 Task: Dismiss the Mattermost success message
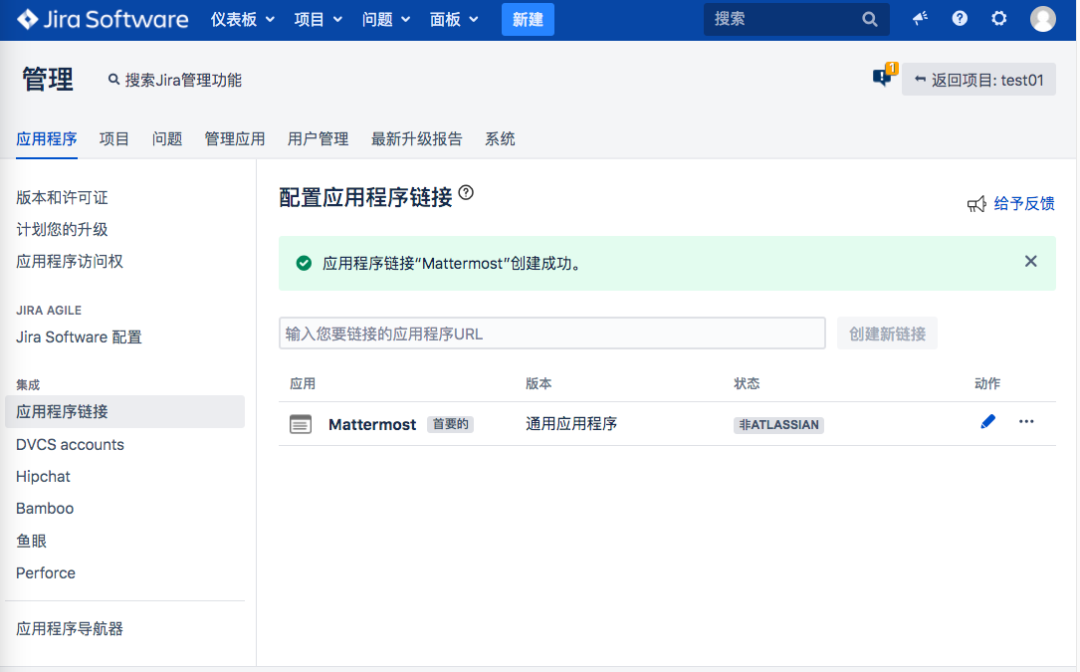(x=1031, y=261)
